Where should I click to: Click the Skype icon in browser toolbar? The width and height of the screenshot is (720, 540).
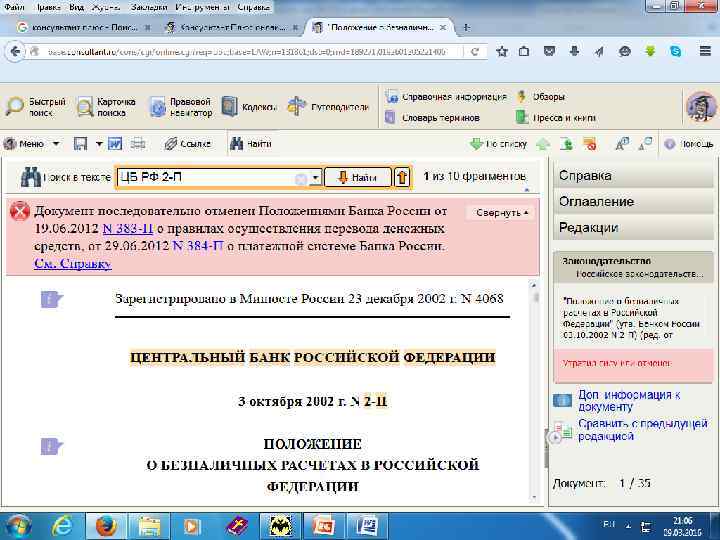675,51
